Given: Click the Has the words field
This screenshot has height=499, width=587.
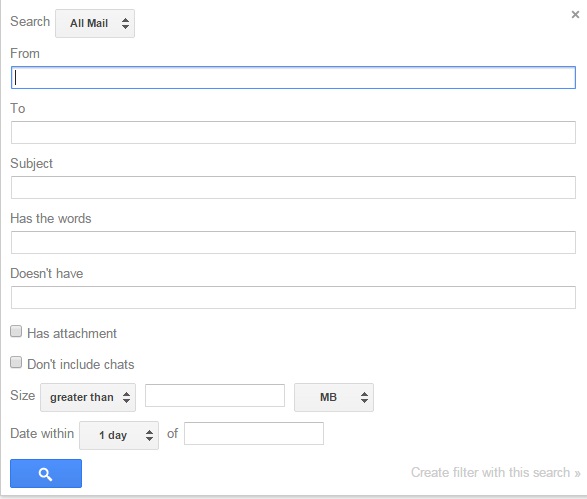Looking at the screenshot, I should point(293,243).
